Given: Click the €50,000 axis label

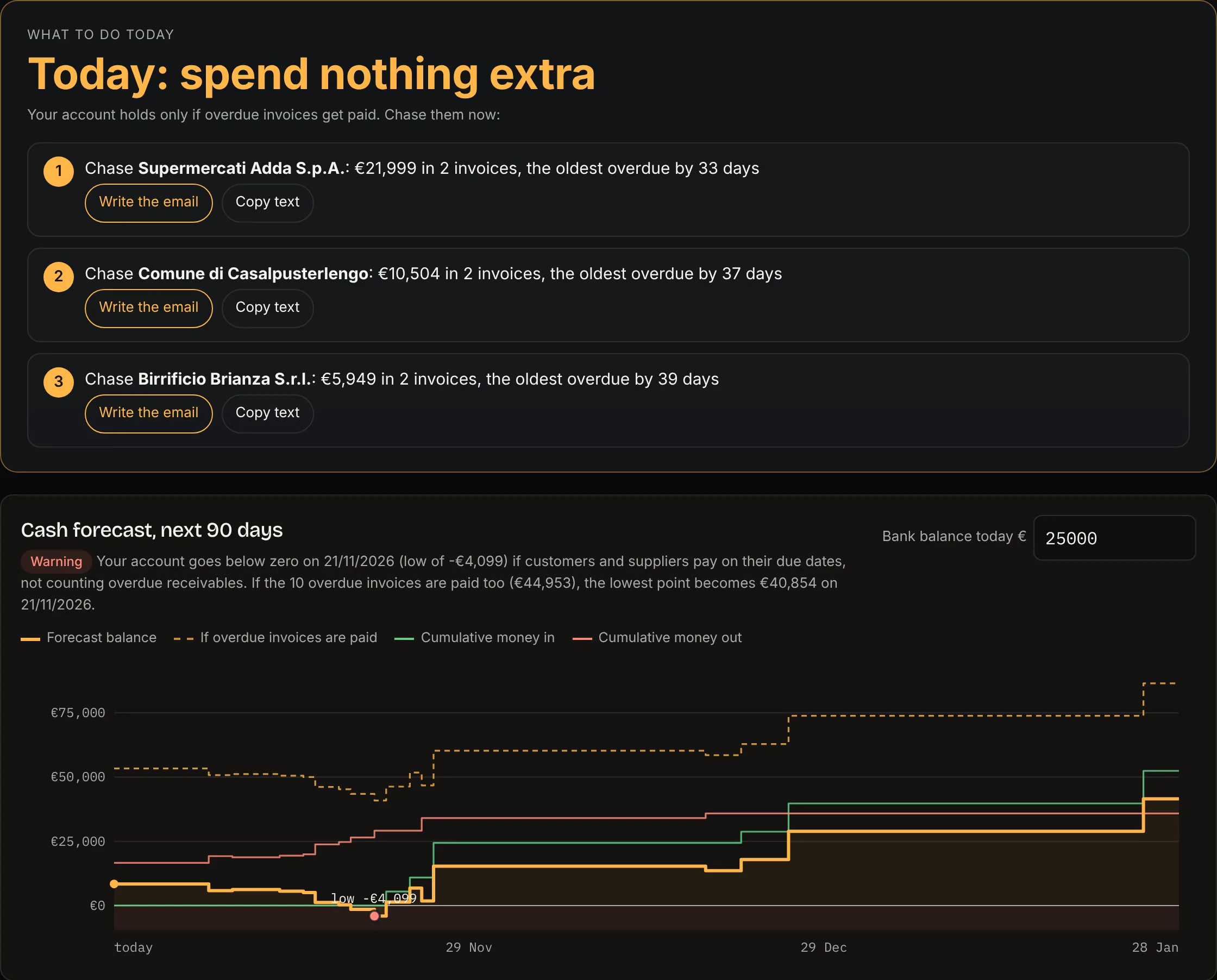Looking at the screenshot, I should click(x=78, y=777).
